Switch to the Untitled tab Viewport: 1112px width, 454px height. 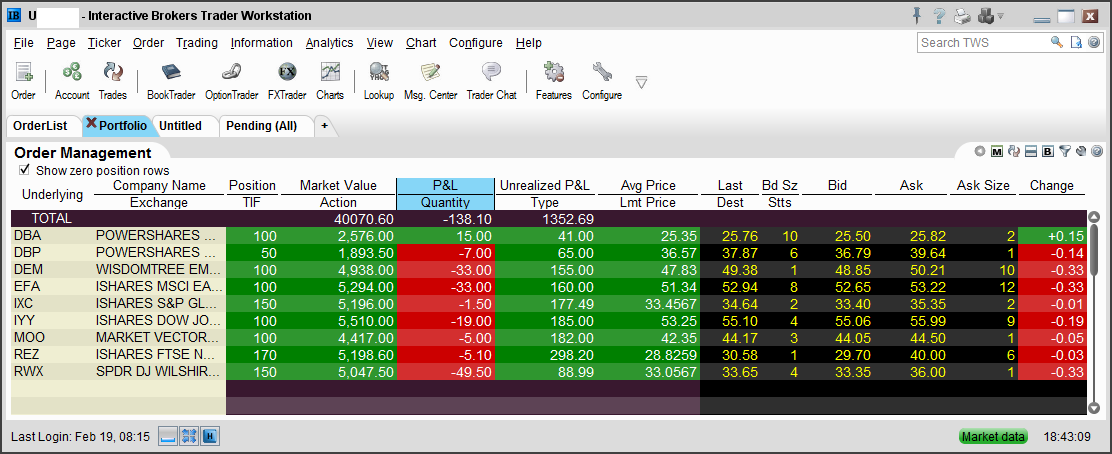point(180,126)
